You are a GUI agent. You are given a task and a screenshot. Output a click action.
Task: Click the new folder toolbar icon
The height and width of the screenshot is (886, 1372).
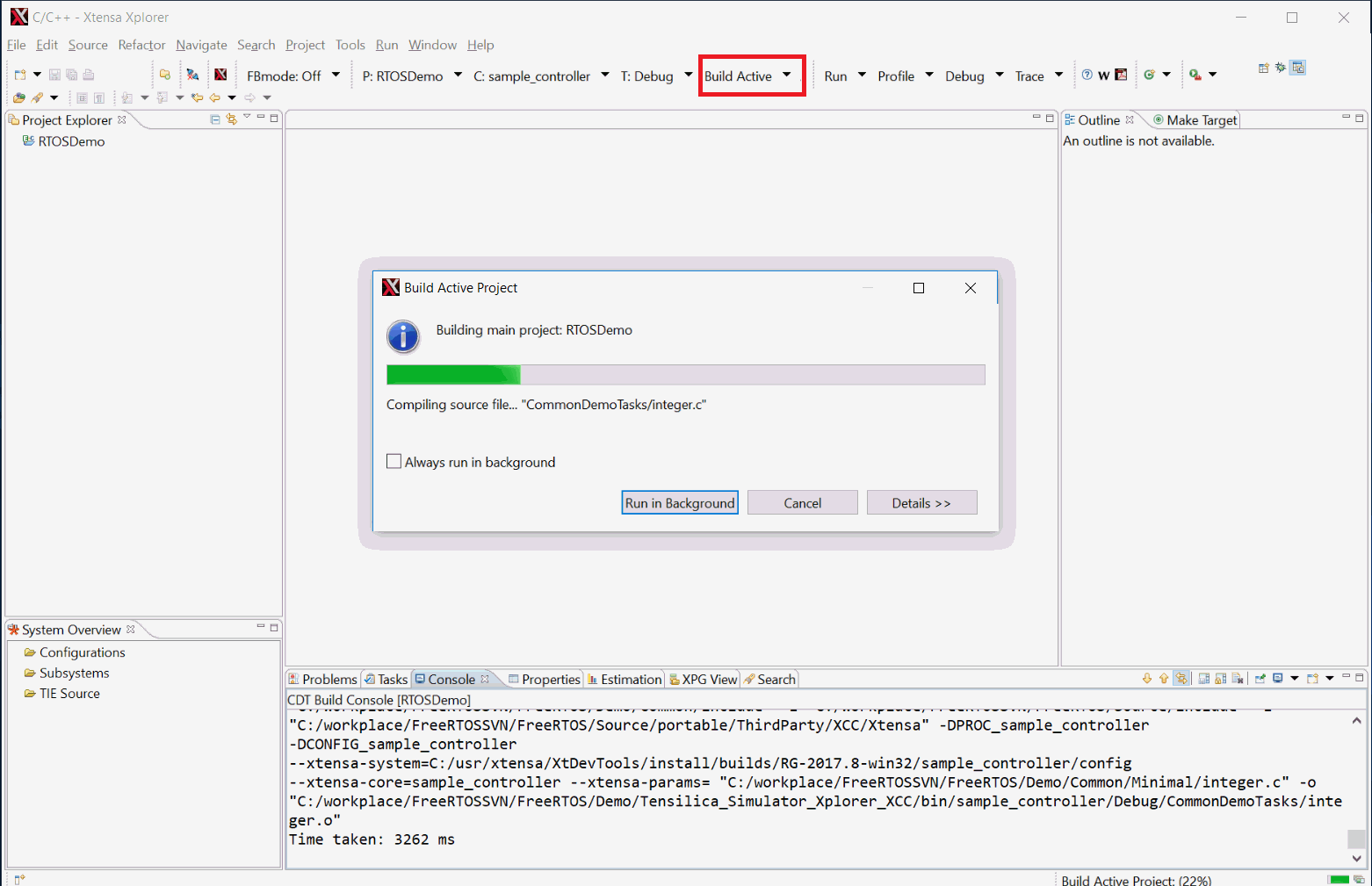(164, 75)
